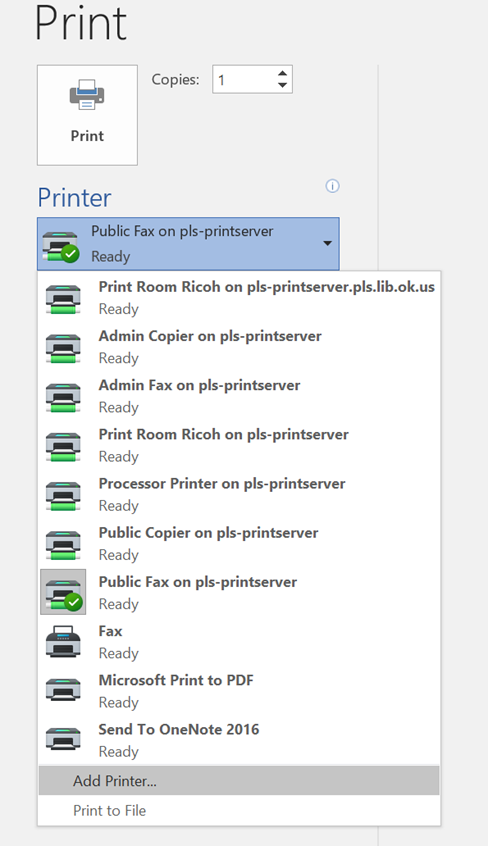The image size is (488, 846).
Task: Click the checked Public Fax printer icon
Action: [63, 592]
